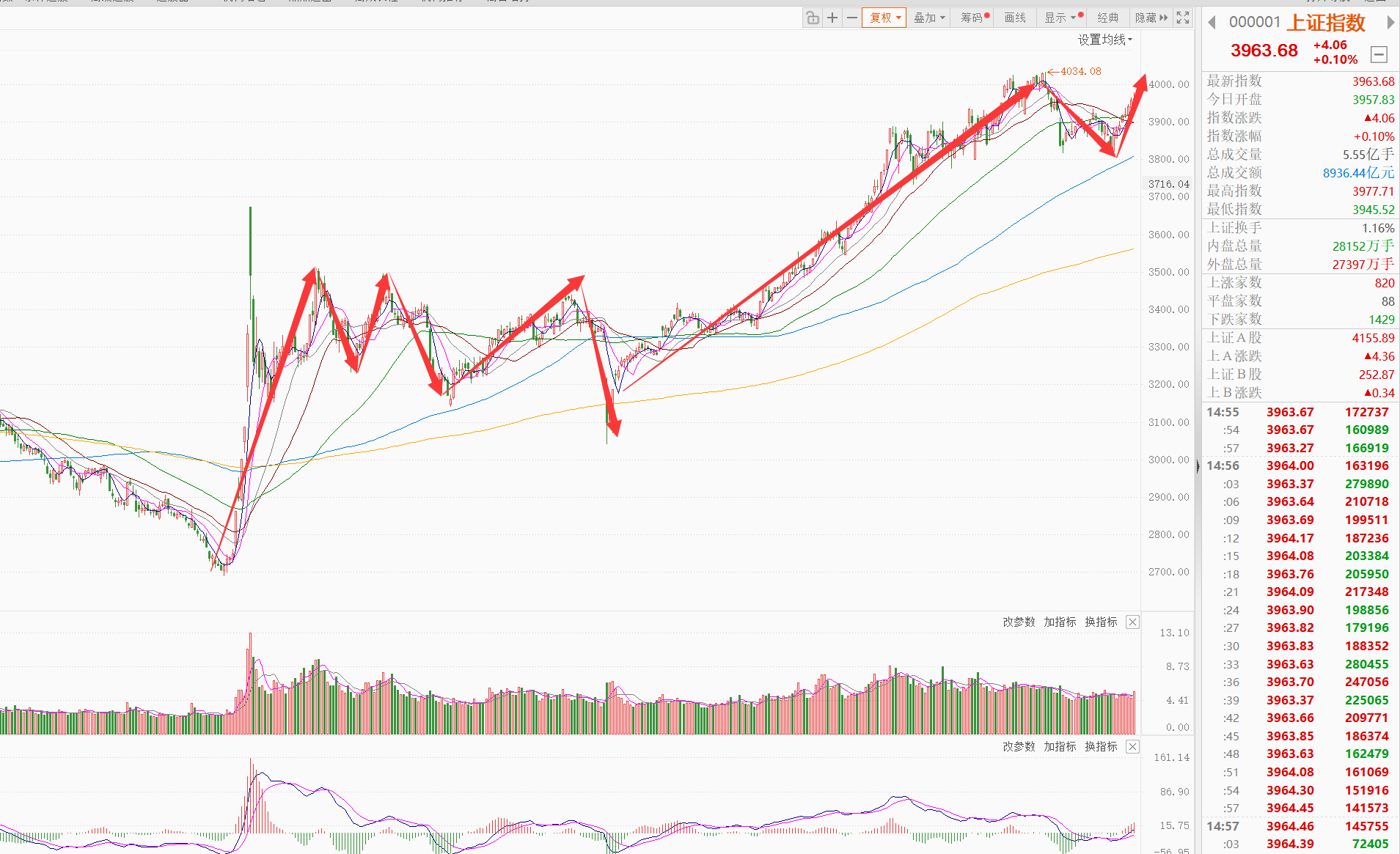Click 今日开盘 value 3957.83

(x=1373, y=100)
